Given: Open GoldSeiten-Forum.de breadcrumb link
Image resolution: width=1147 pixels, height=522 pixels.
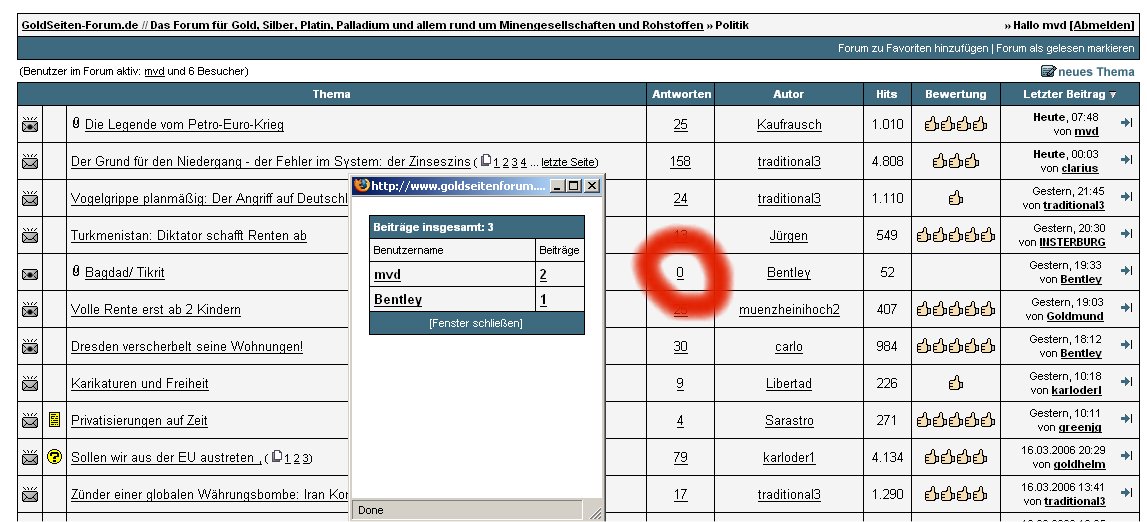Looking at the screenshot, I should pos(80,25).
